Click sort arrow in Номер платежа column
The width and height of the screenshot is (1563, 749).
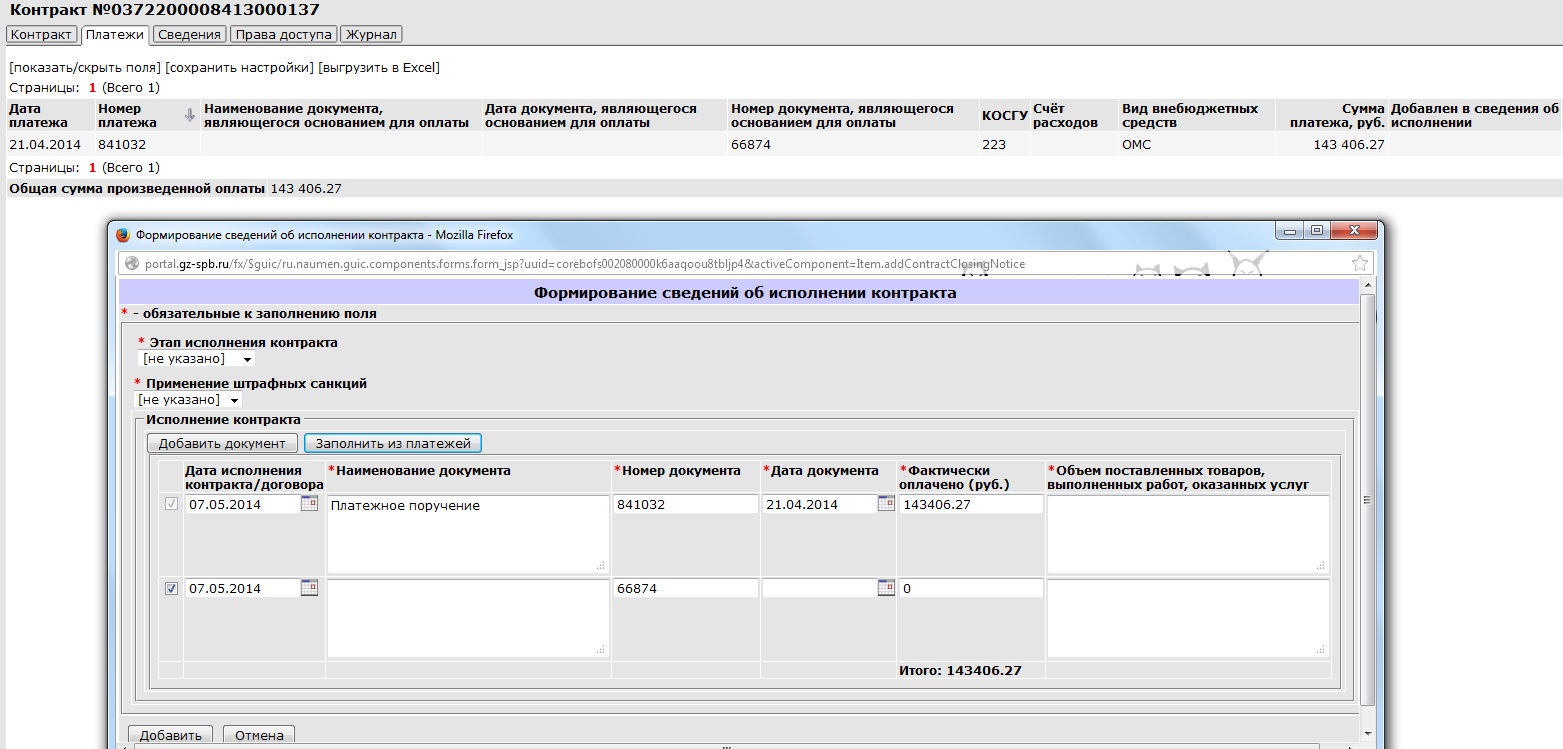pos(190,116)
